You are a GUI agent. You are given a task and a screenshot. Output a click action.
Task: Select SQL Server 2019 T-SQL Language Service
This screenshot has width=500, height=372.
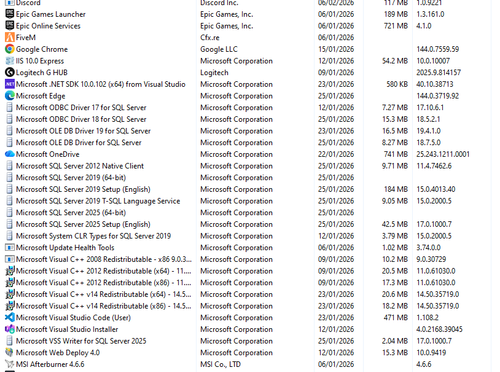tap(98, 201)
